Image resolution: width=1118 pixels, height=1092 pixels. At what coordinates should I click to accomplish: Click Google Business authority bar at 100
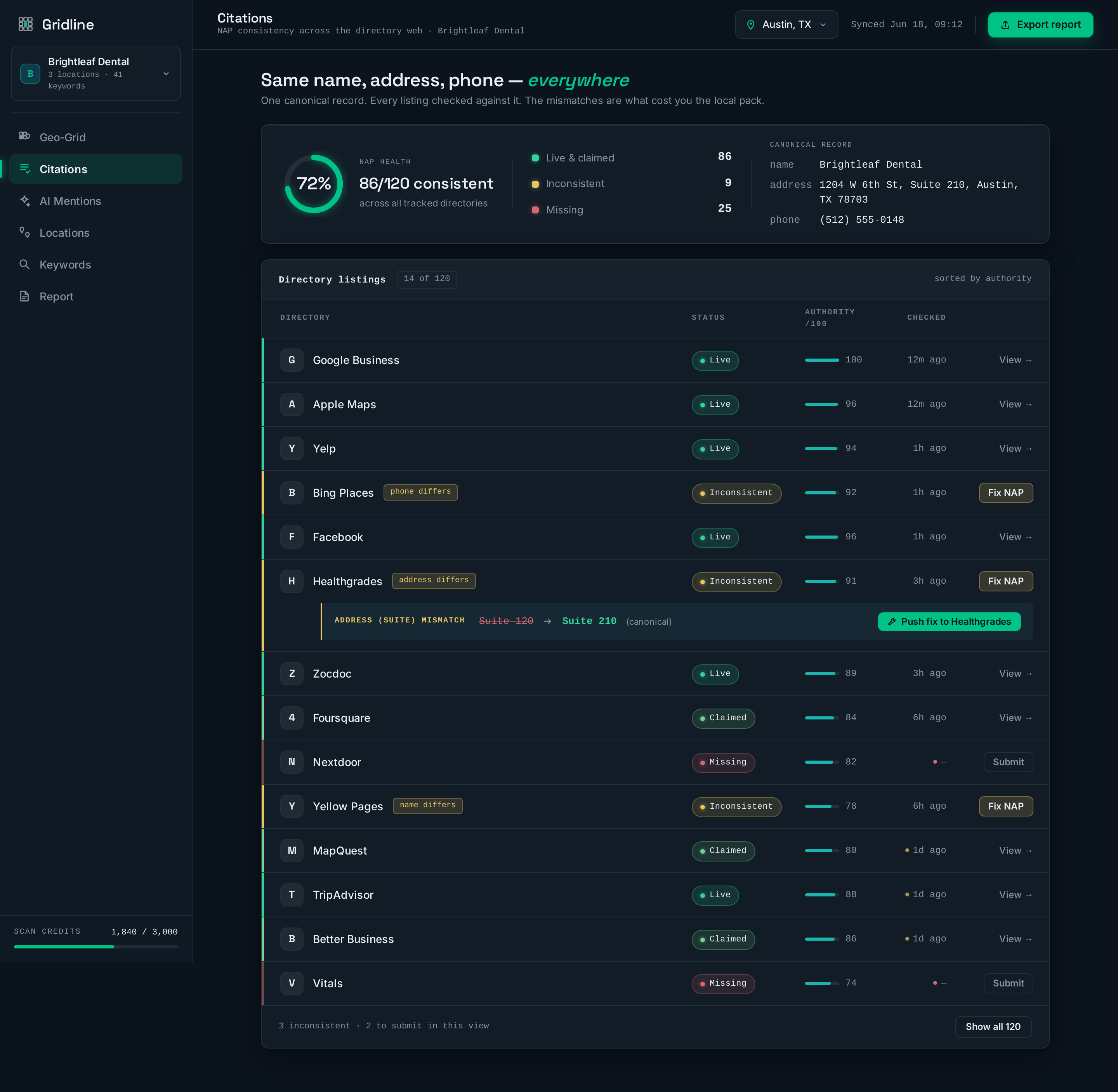822,360
